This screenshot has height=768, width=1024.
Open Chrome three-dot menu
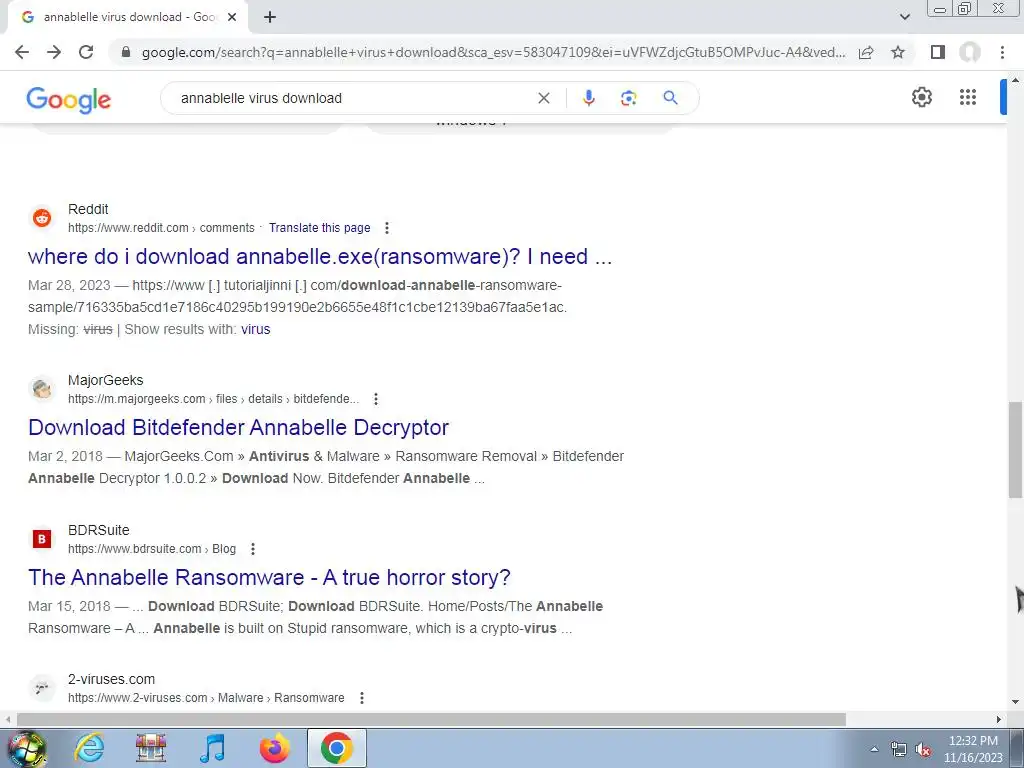point(1002,52)
